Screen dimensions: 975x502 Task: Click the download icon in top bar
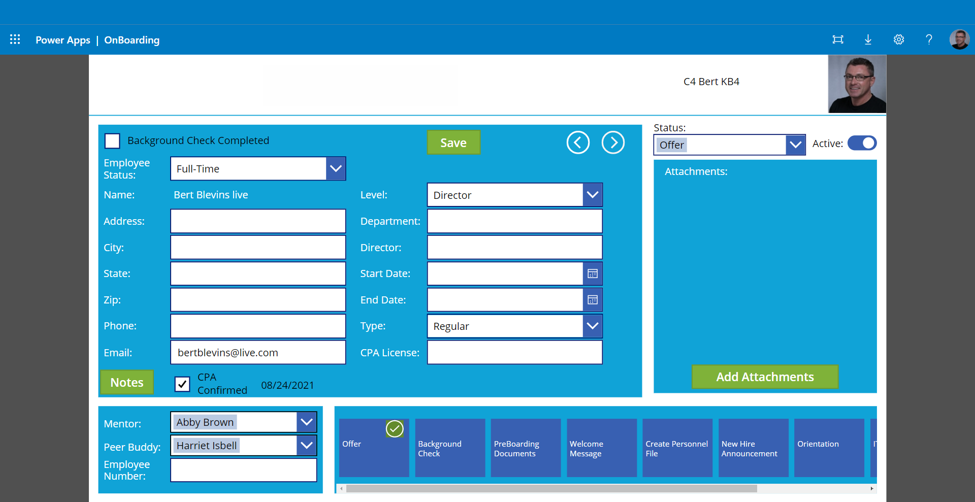click(868, 40)
